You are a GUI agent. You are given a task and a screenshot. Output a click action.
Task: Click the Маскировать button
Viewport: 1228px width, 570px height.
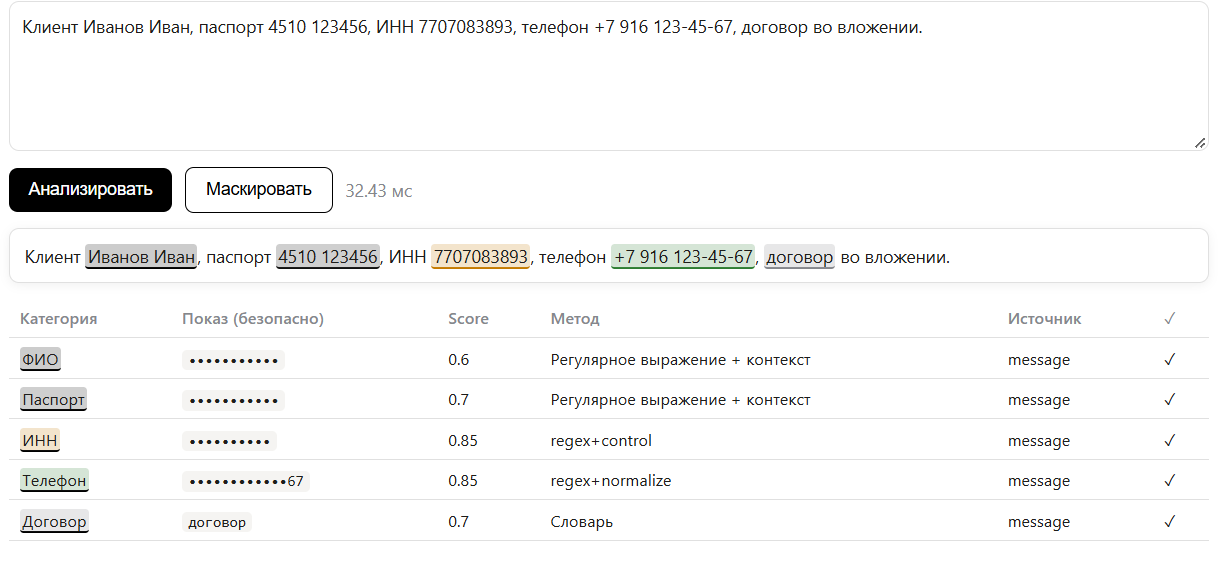(259, 190)
